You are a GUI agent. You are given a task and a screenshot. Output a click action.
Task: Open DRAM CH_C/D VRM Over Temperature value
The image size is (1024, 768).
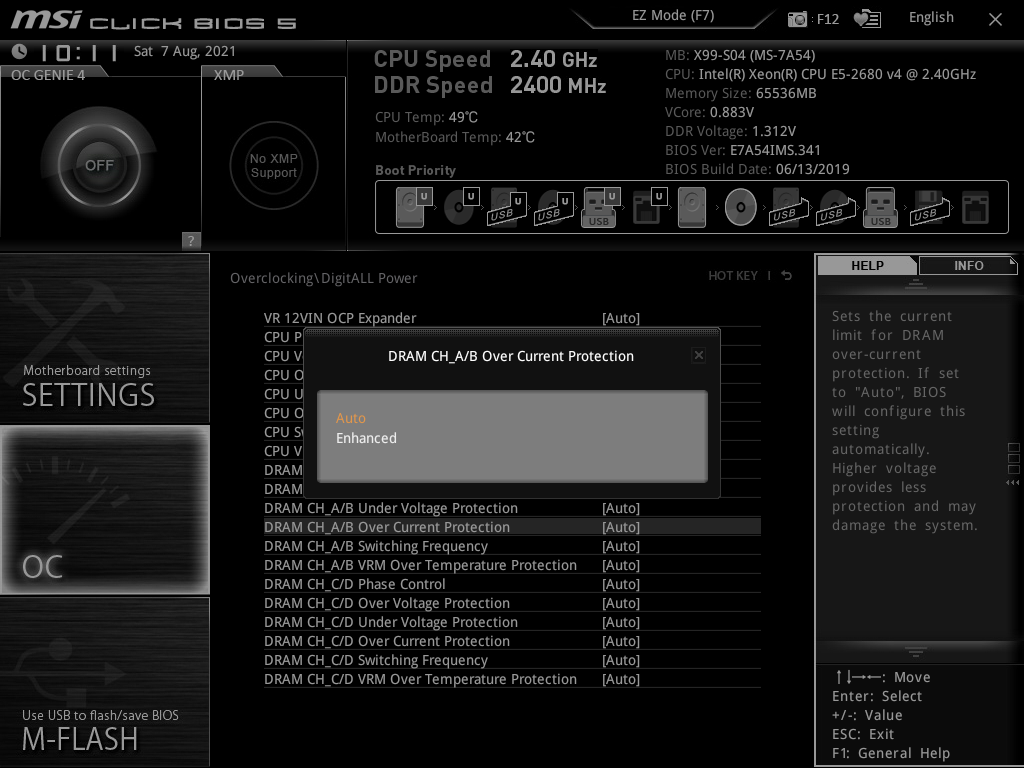[620, 679]
